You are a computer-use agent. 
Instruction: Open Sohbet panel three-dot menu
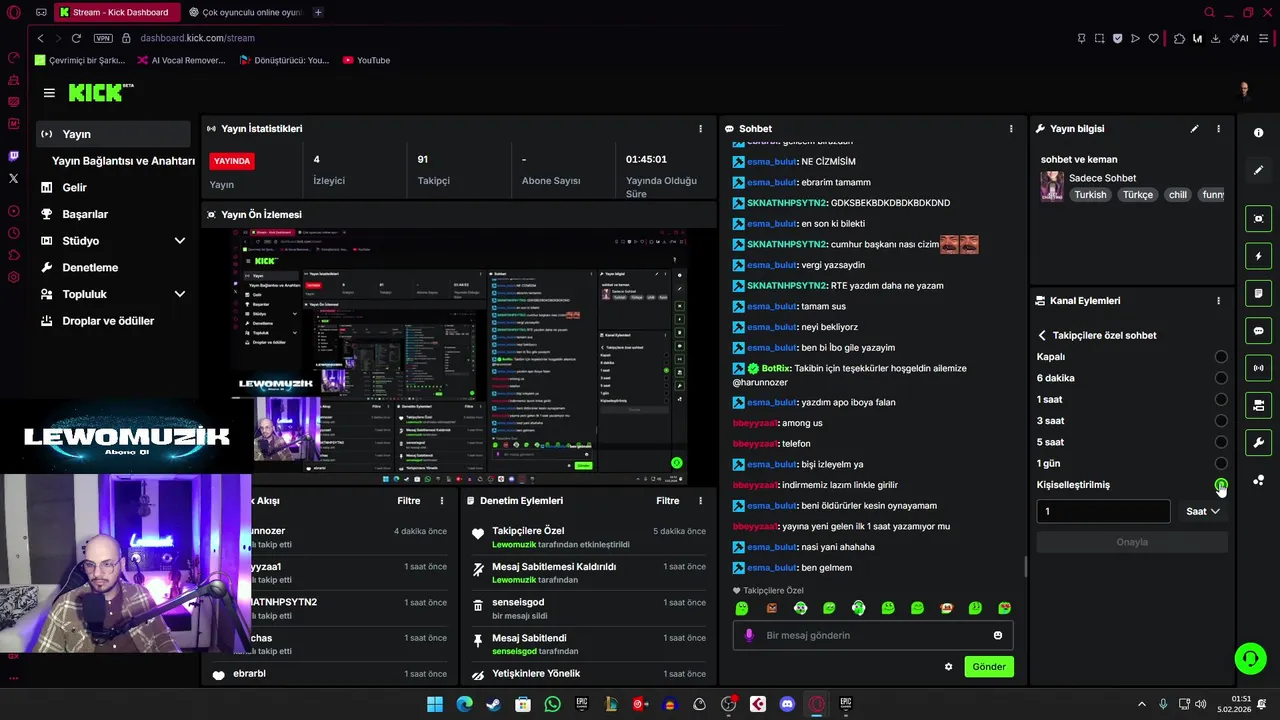click(x=1011, y=129)
